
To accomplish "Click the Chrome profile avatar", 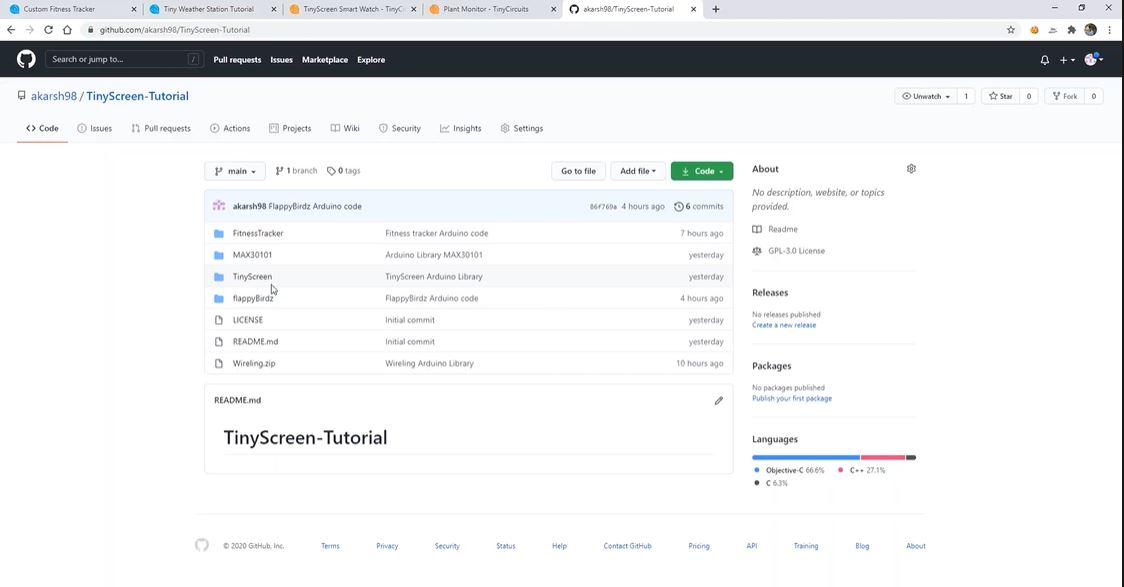I will point(1090,29).
